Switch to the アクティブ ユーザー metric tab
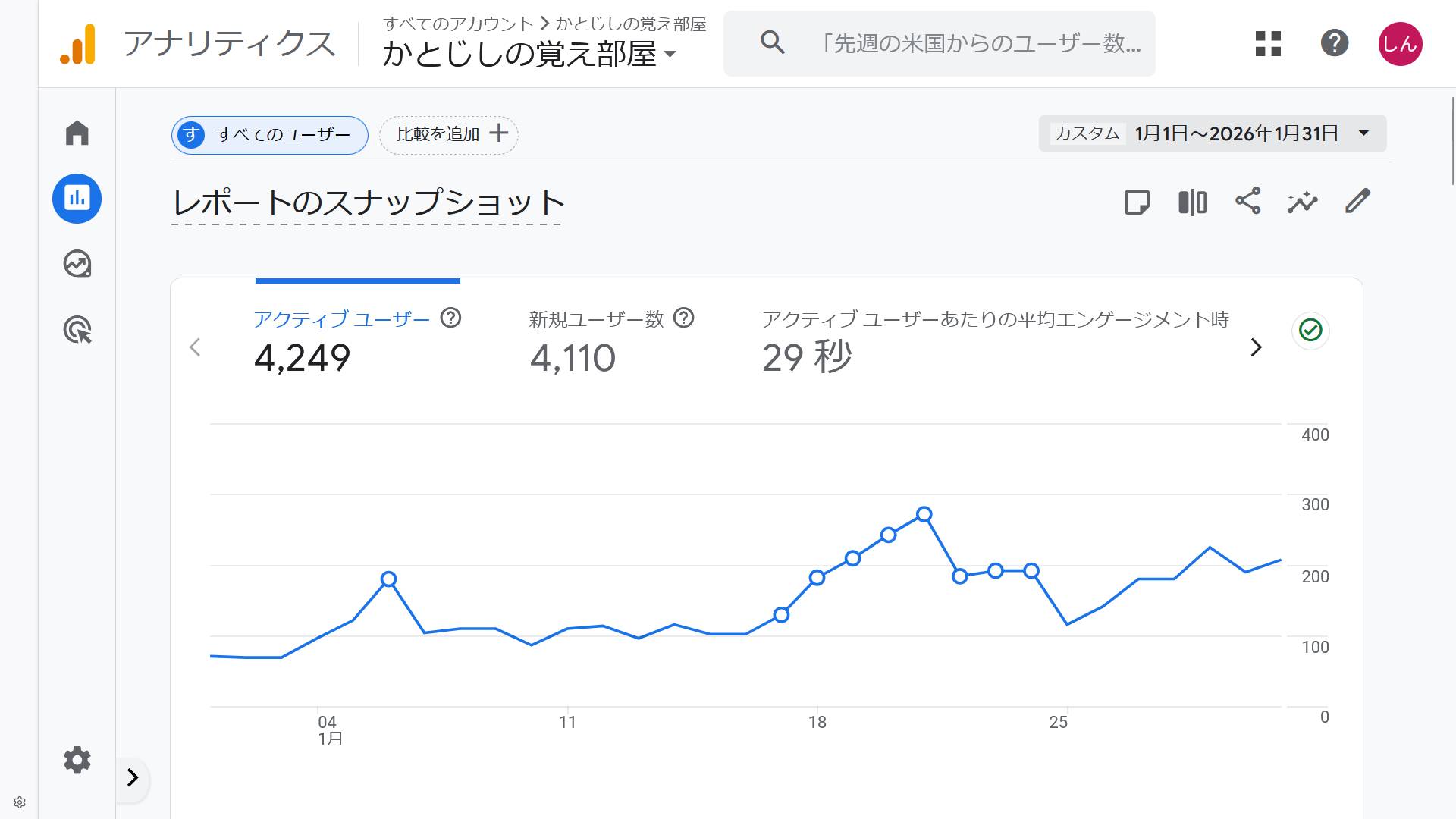Image resolution: width=1456 pixels, height=819 pixels. (342, 318)
